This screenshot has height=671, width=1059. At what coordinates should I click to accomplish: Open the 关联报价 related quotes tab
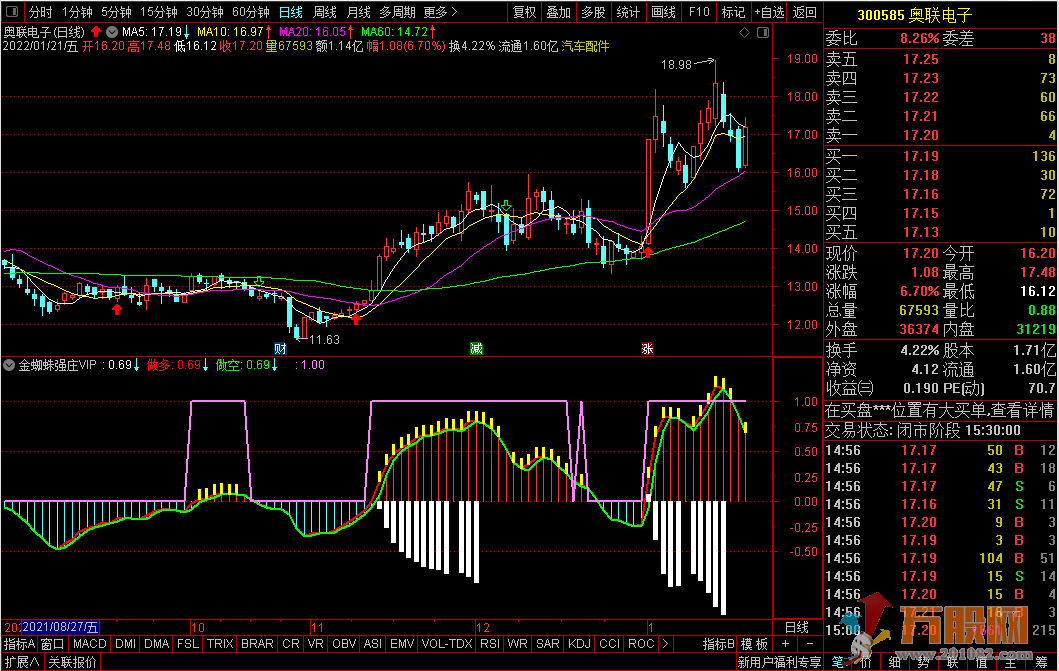(72, 662)
